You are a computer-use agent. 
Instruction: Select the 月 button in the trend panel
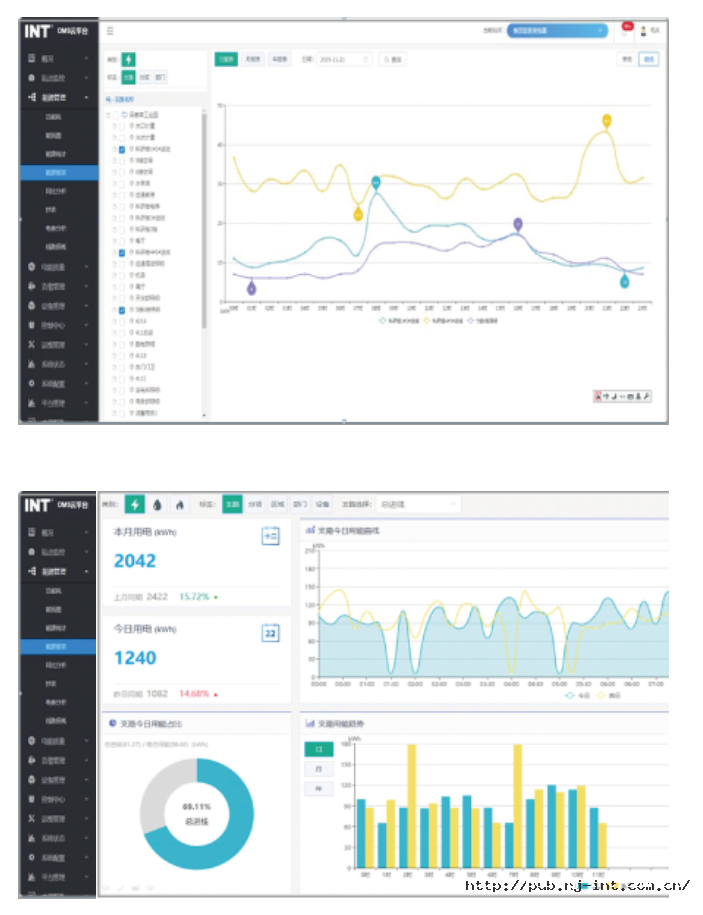coord(319,769)
